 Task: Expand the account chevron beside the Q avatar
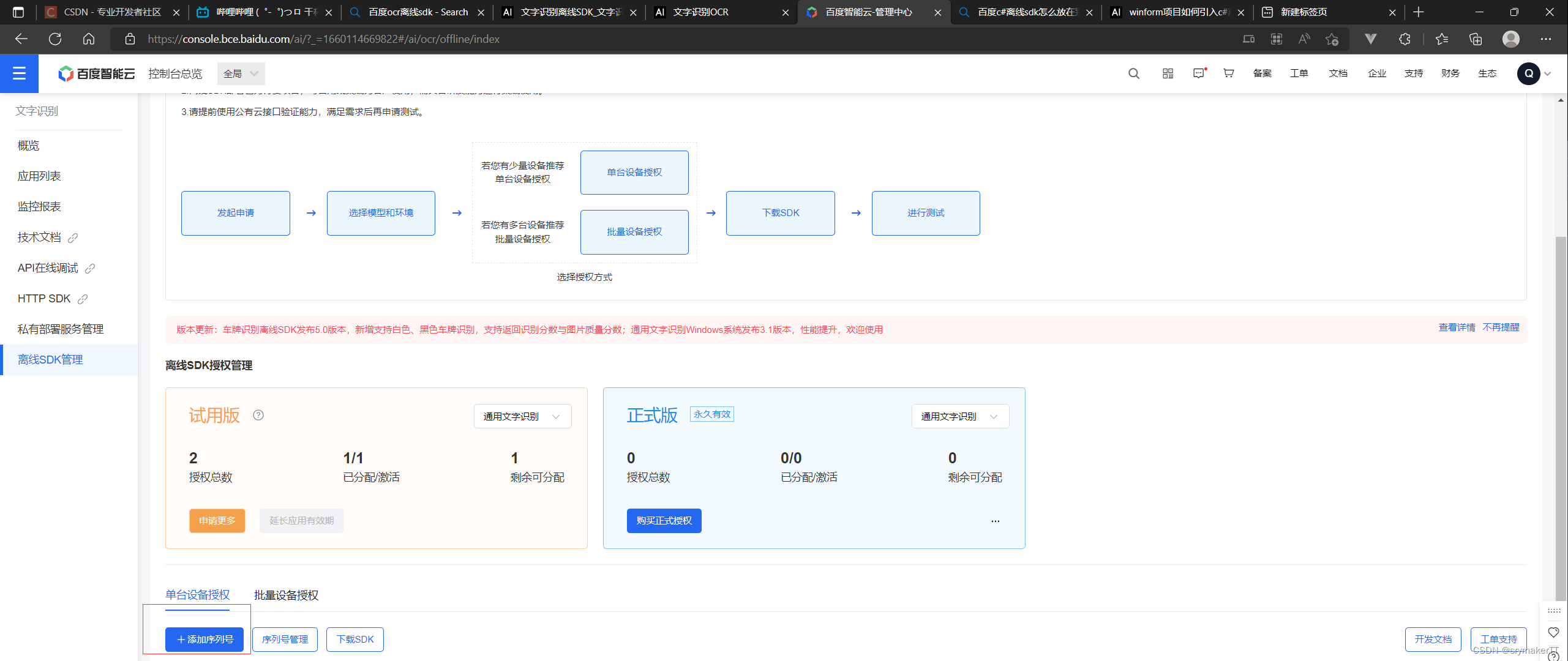click(1548, 73)
